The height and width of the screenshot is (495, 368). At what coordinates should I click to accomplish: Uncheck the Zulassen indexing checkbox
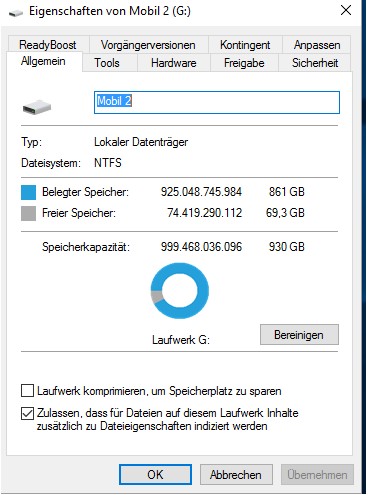click(27, 413)
